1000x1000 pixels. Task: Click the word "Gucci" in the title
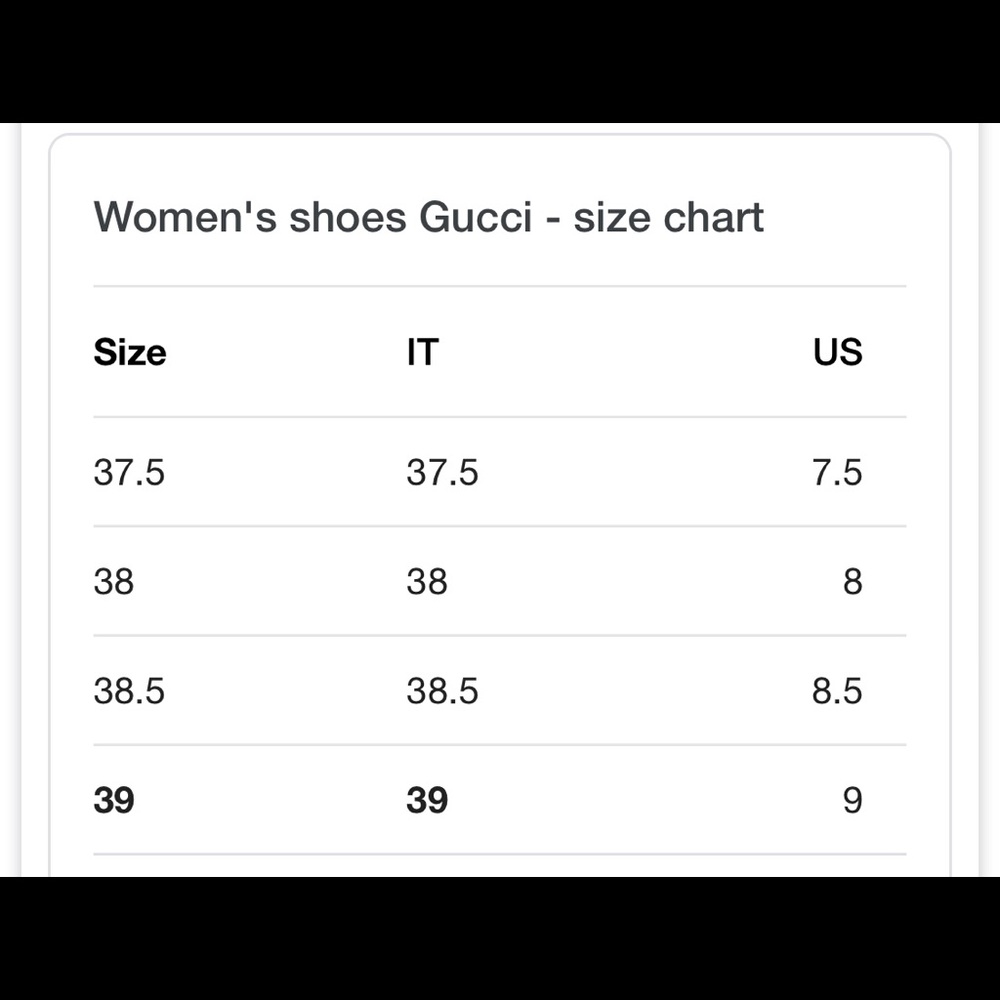click(x=475, y=217)
